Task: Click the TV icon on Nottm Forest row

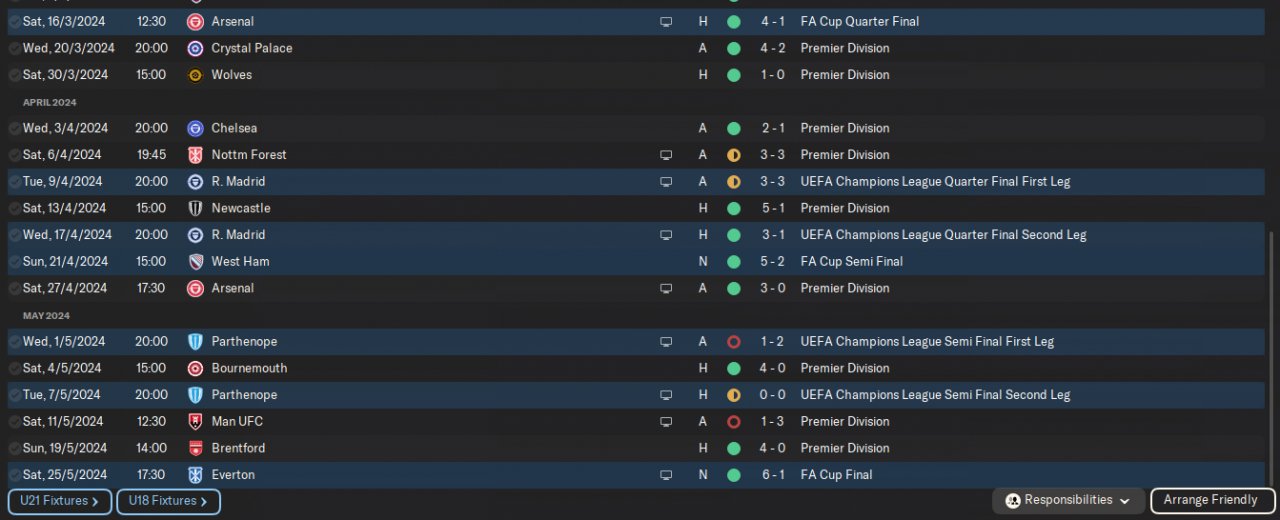Action: 666,155
